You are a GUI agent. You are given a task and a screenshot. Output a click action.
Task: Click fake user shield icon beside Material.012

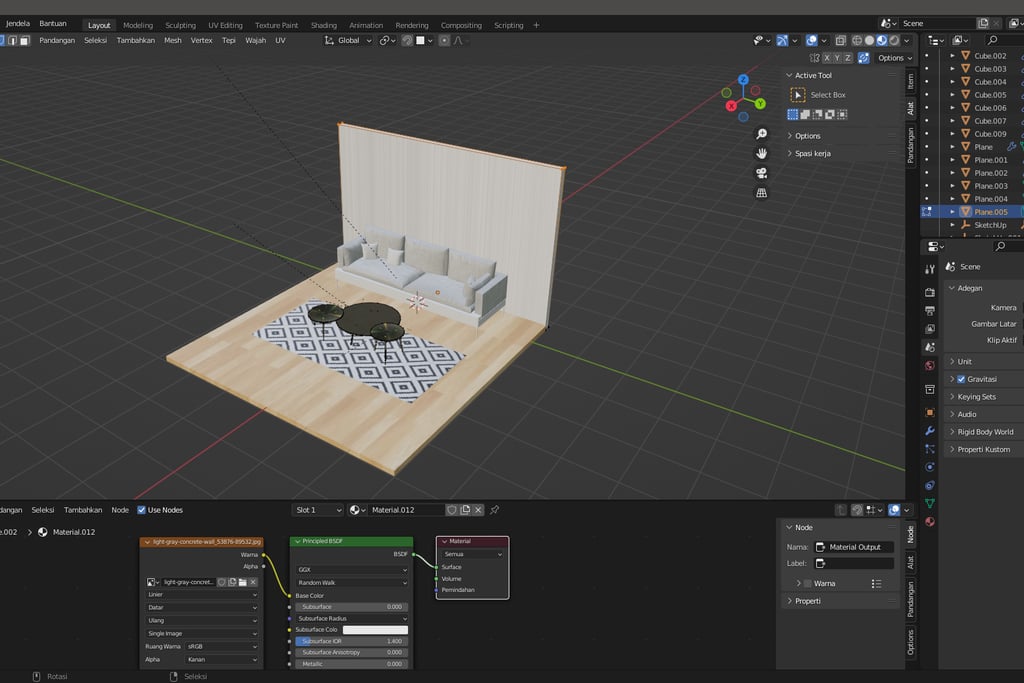(451, 510)
